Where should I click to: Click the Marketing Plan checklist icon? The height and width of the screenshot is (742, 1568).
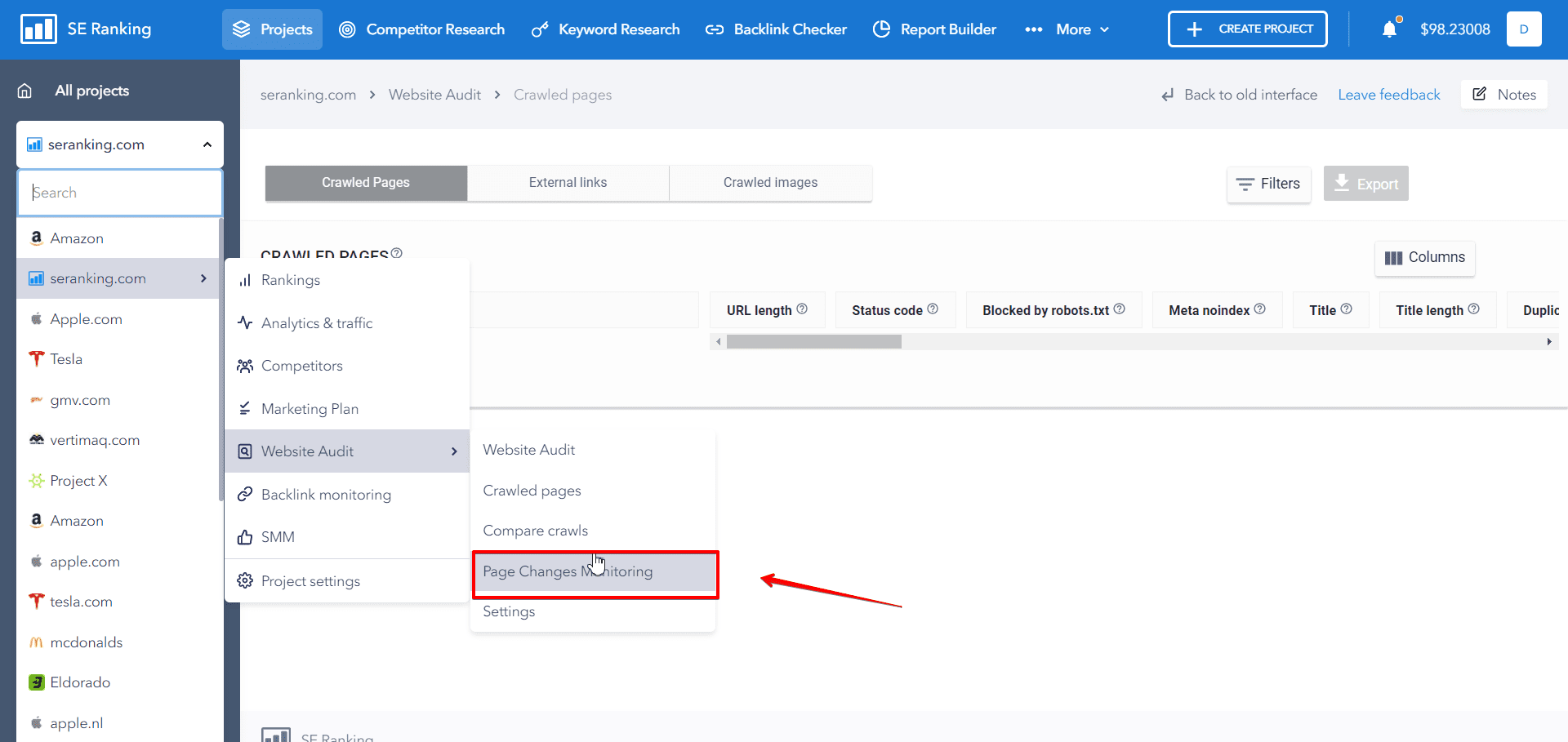click(x=245, y=408)
